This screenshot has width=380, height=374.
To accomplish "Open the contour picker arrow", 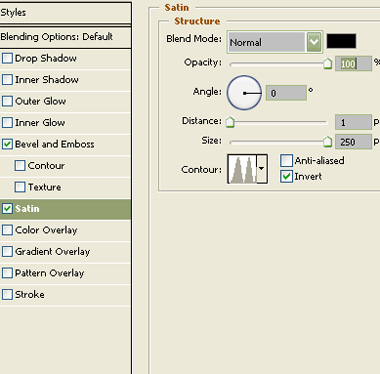I will (262, 169).
